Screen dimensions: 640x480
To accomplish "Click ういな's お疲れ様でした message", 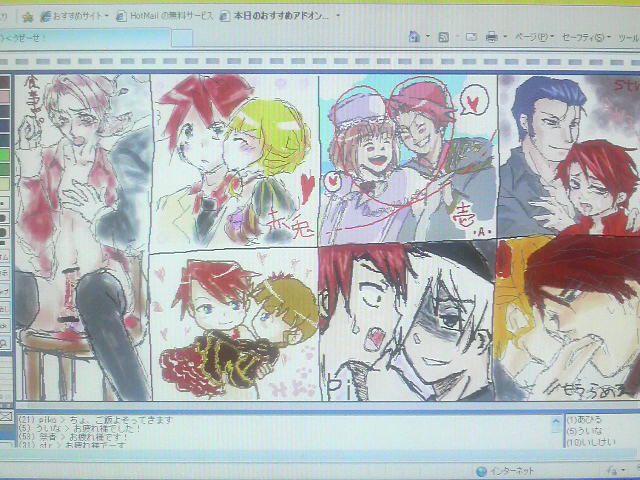I will pos(80,429).
